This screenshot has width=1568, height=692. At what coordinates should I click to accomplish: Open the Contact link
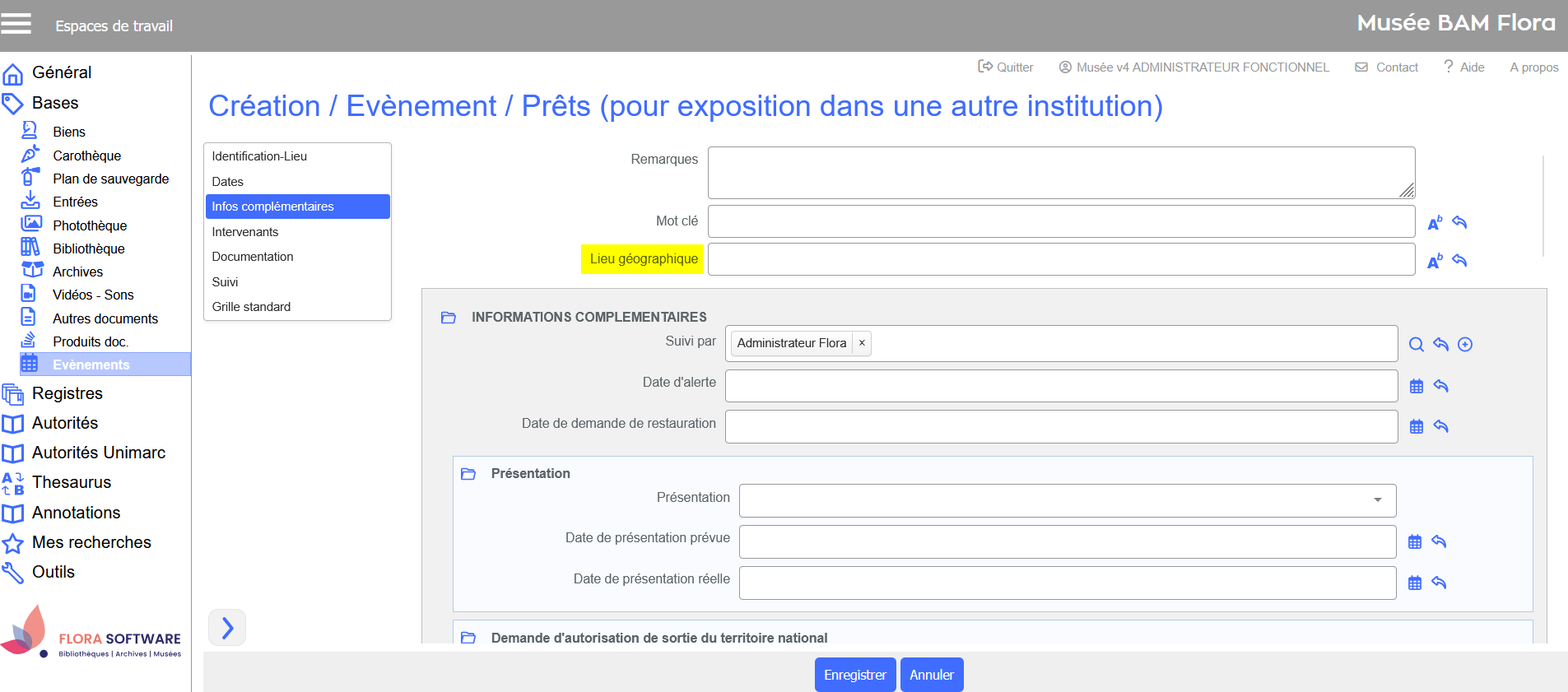click(x=1387, y=67)
